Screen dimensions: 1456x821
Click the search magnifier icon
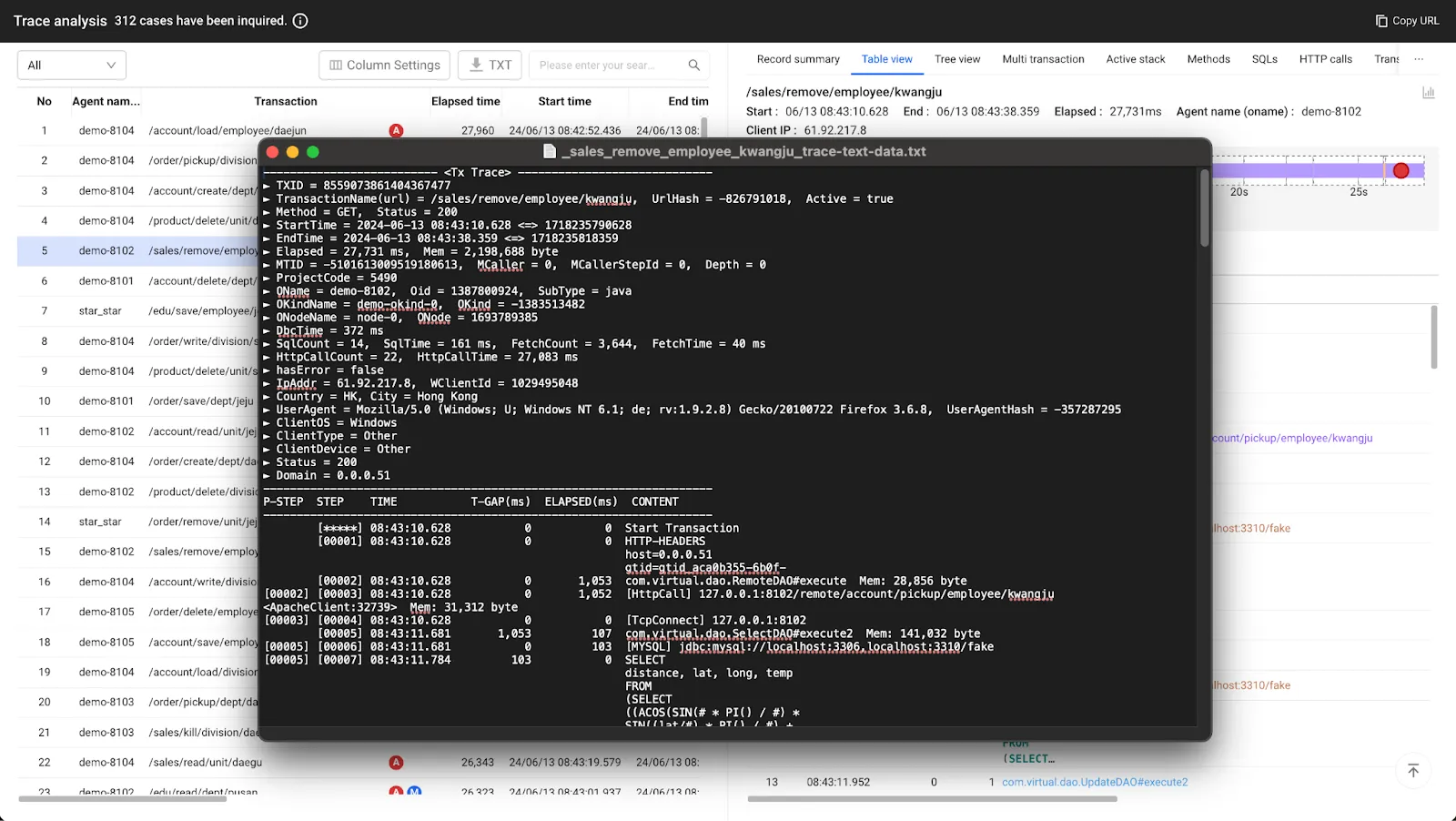coord(694,66)
